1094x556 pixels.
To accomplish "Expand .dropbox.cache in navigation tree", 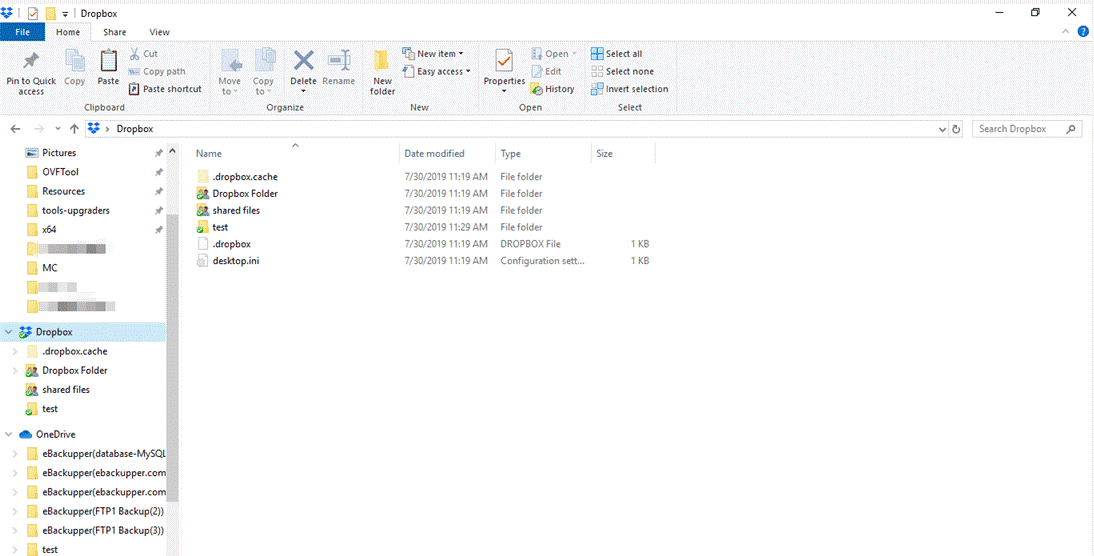I will pyautogui.click(x=15, y=352).
